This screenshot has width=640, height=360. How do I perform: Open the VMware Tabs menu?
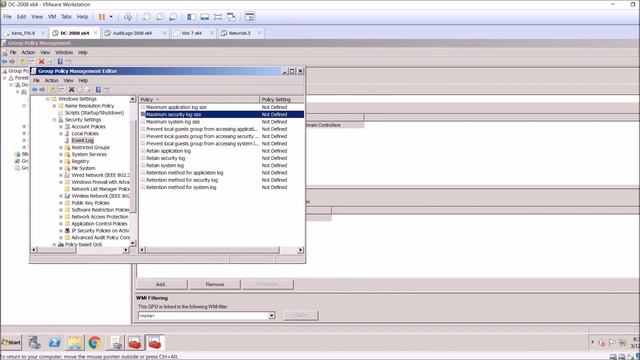point(66,17)
